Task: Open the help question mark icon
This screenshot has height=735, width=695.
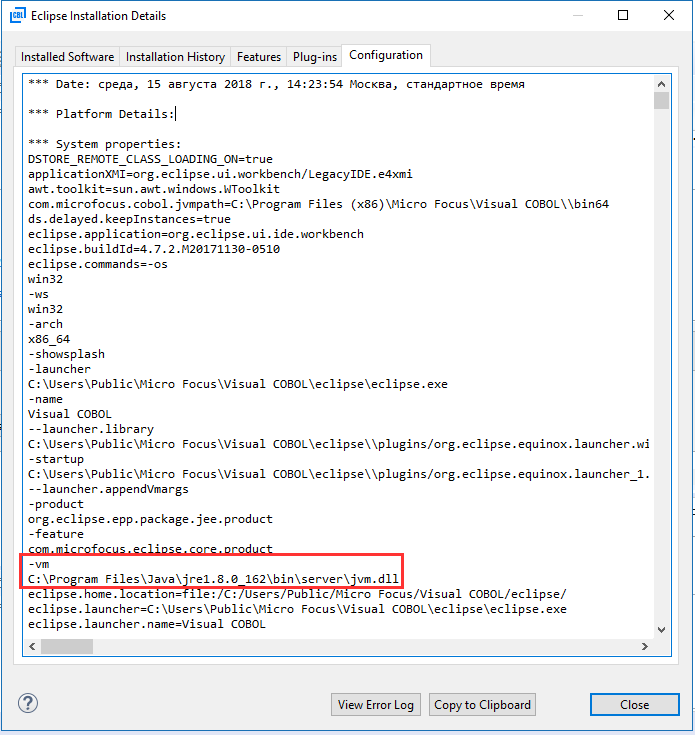Action: [x=28, y=703]
